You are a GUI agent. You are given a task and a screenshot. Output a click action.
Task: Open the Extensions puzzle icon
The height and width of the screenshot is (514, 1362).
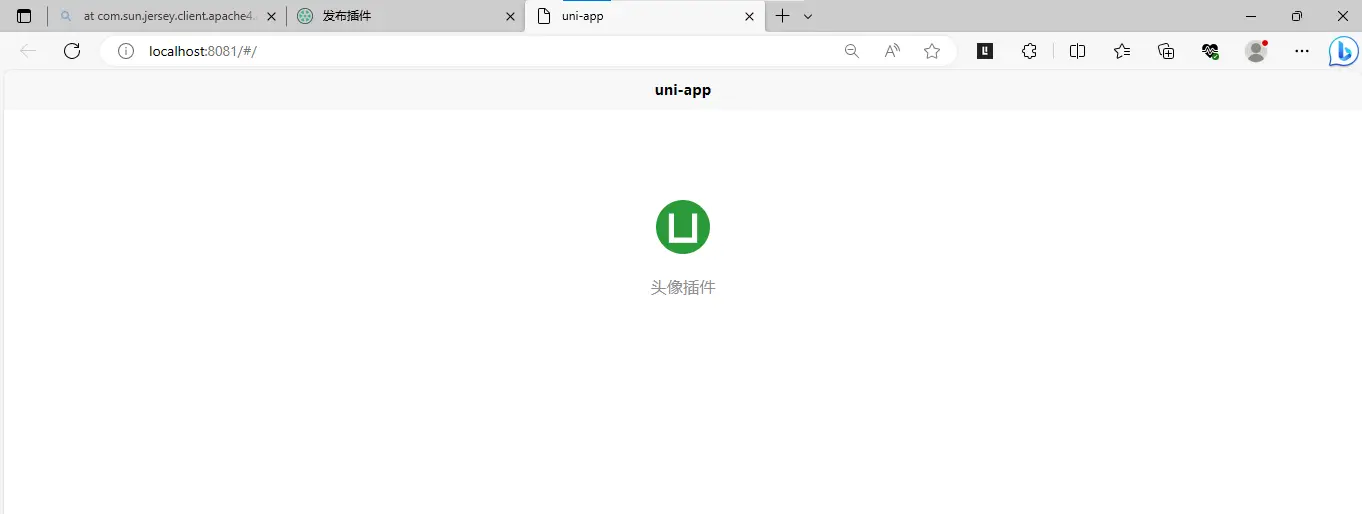pos(1029,51)
